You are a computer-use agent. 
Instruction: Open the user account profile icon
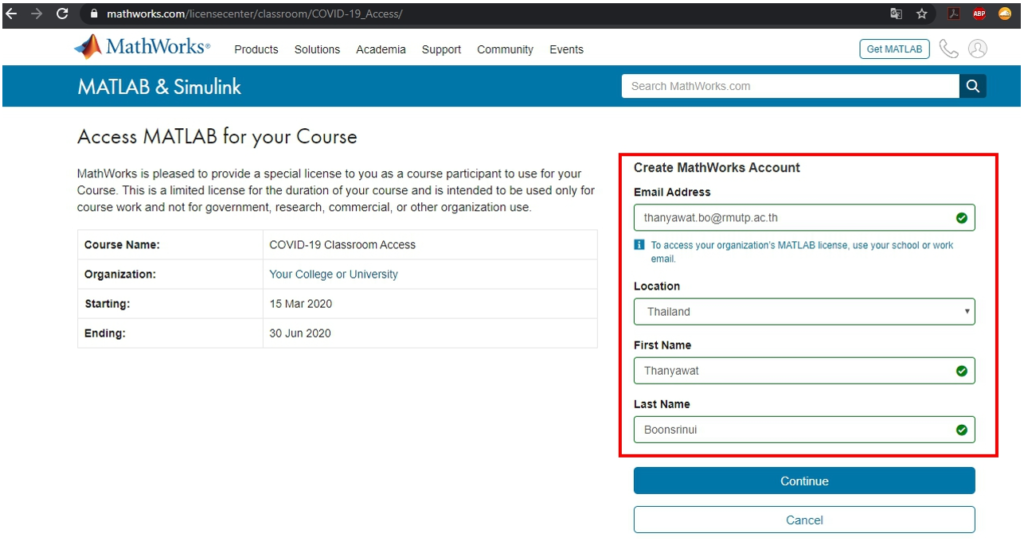coord(978,49)
